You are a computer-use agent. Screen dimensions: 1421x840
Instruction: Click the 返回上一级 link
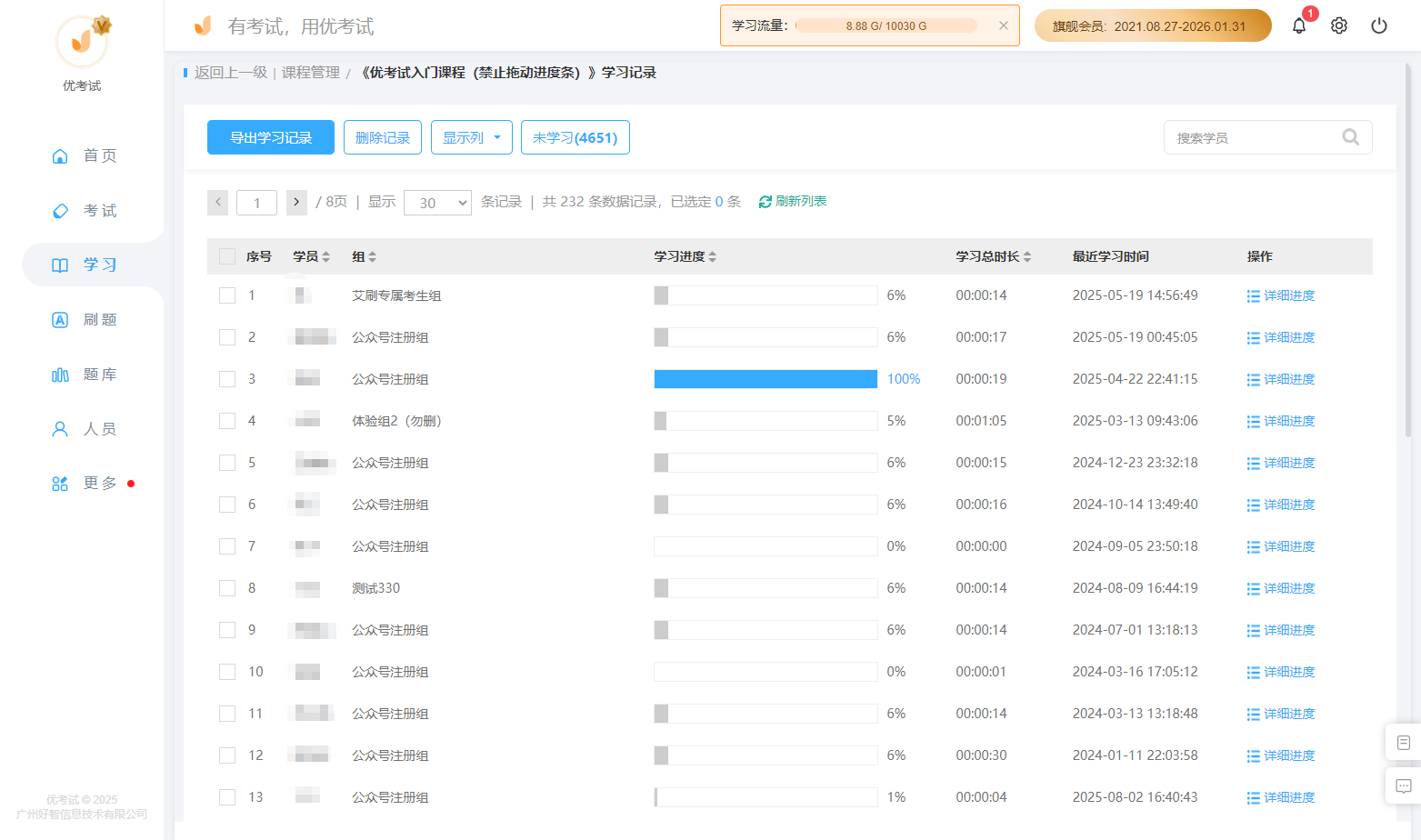click(x=231, y=73)
